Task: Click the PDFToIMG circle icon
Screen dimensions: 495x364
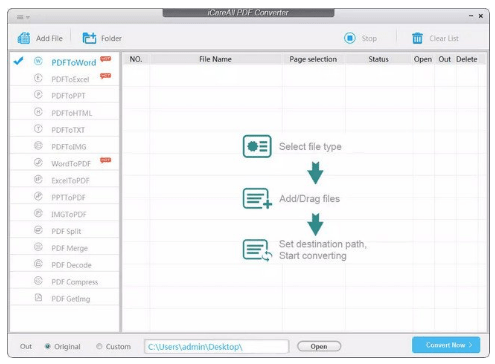Action: [x=38, y=146]
